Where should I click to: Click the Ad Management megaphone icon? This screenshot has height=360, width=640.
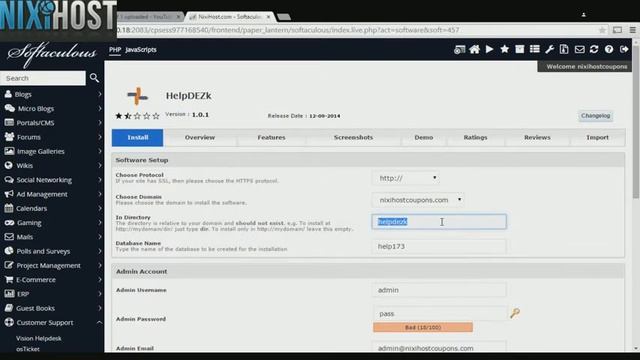pyautogui.click(x=9, y=194)
